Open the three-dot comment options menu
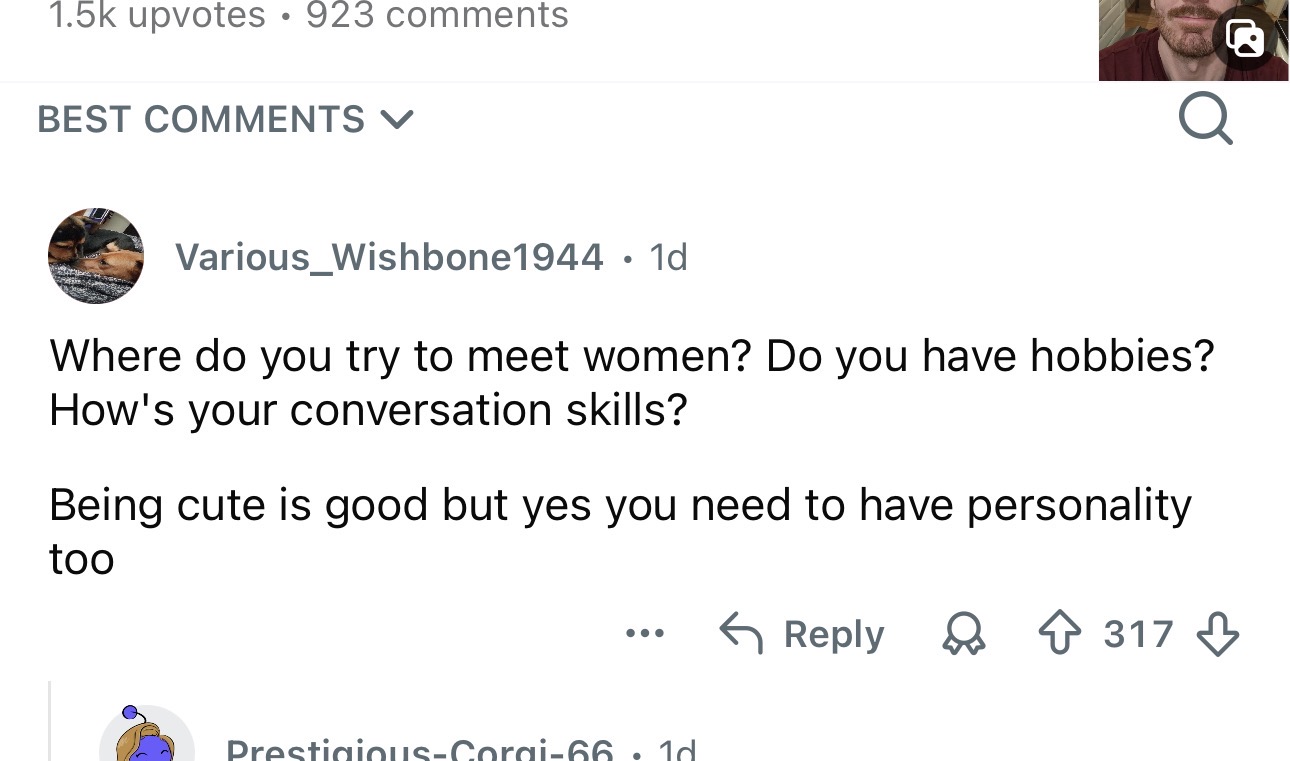 tap(645, 634)
